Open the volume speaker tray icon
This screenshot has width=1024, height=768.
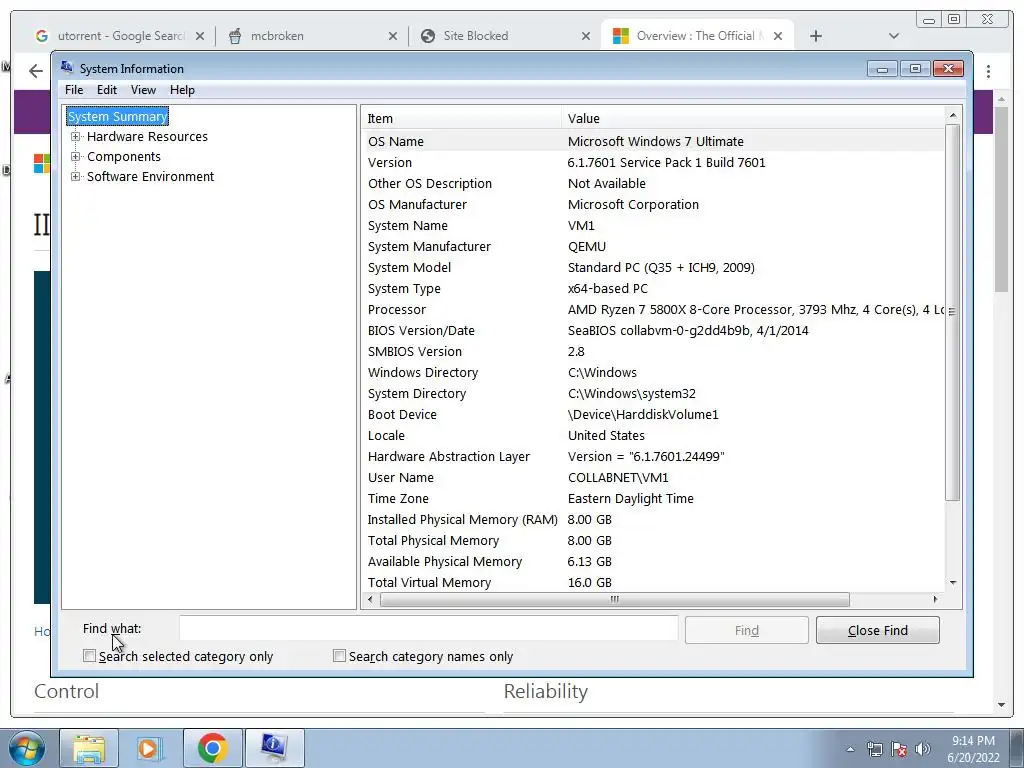[922, 750]
